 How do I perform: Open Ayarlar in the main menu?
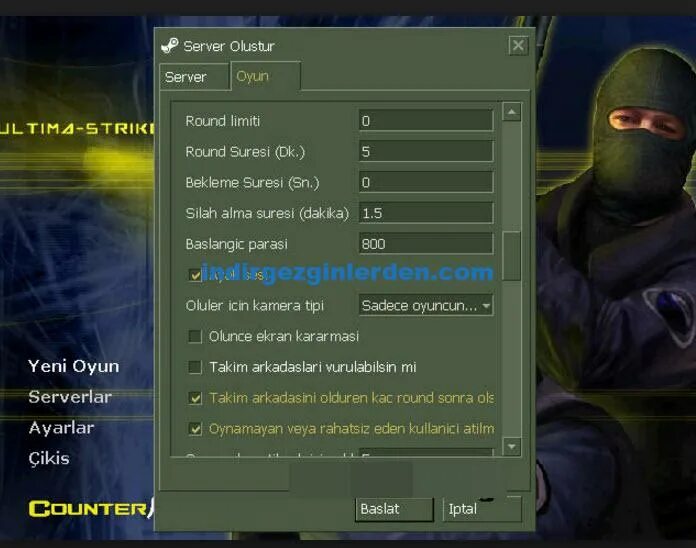tap(61, 428)
